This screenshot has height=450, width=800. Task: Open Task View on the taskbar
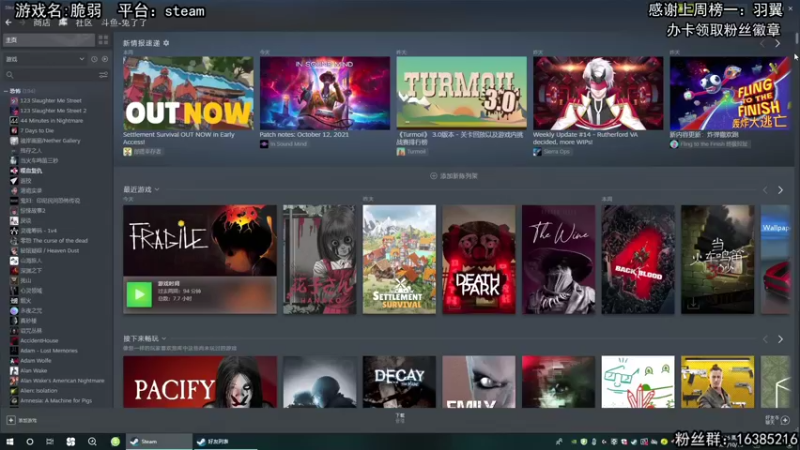[49, 442]
